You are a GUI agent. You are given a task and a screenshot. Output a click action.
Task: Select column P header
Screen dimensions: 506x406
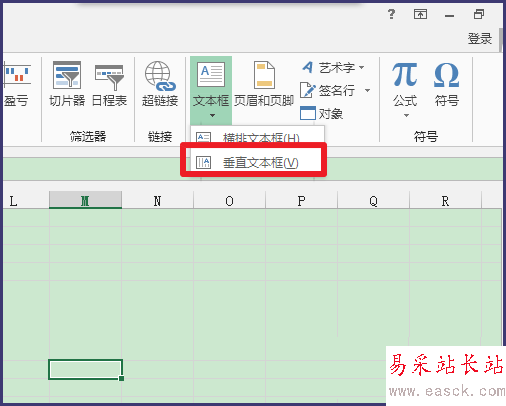tap(301, 201)
